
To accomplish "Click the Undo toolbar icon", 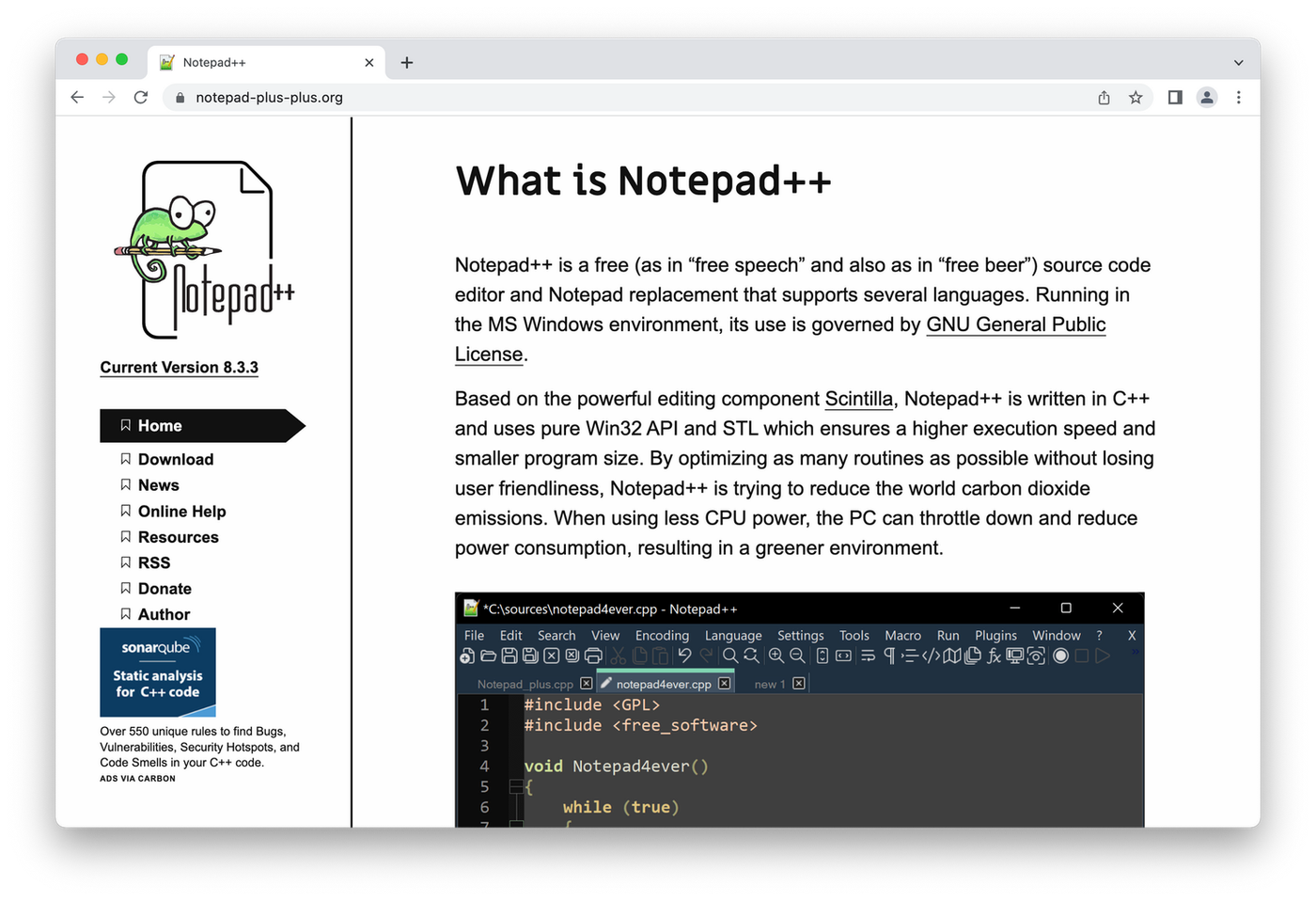I will click(x=685, y=656).
